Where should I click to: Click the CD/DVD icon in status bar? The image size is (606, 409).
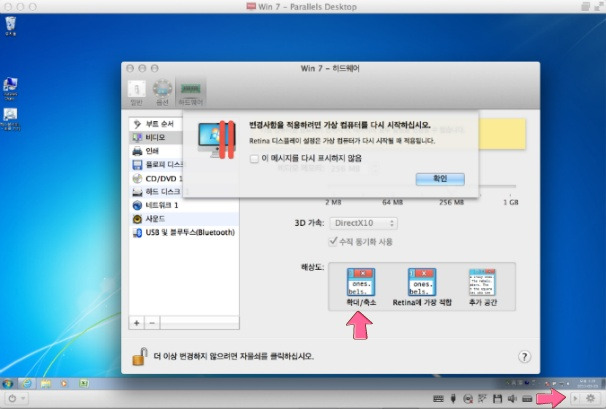tap(468, 398)
